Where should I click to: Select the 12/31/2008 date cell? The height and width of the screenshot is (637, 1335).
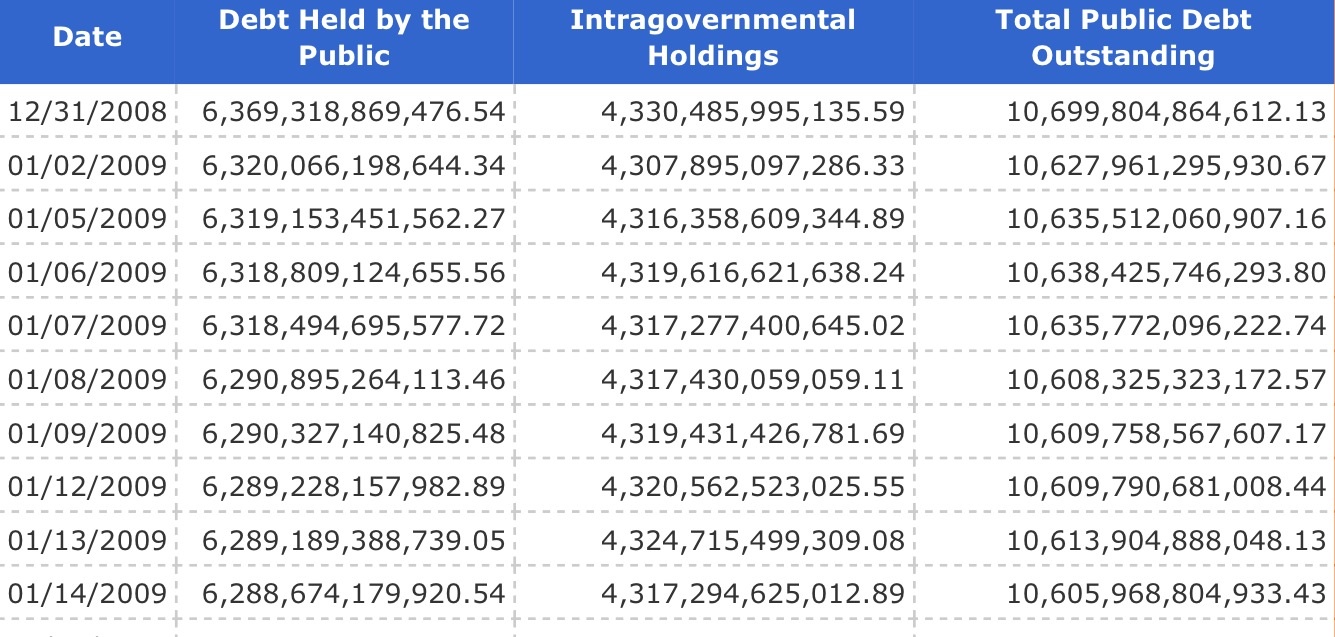(88, 112)
